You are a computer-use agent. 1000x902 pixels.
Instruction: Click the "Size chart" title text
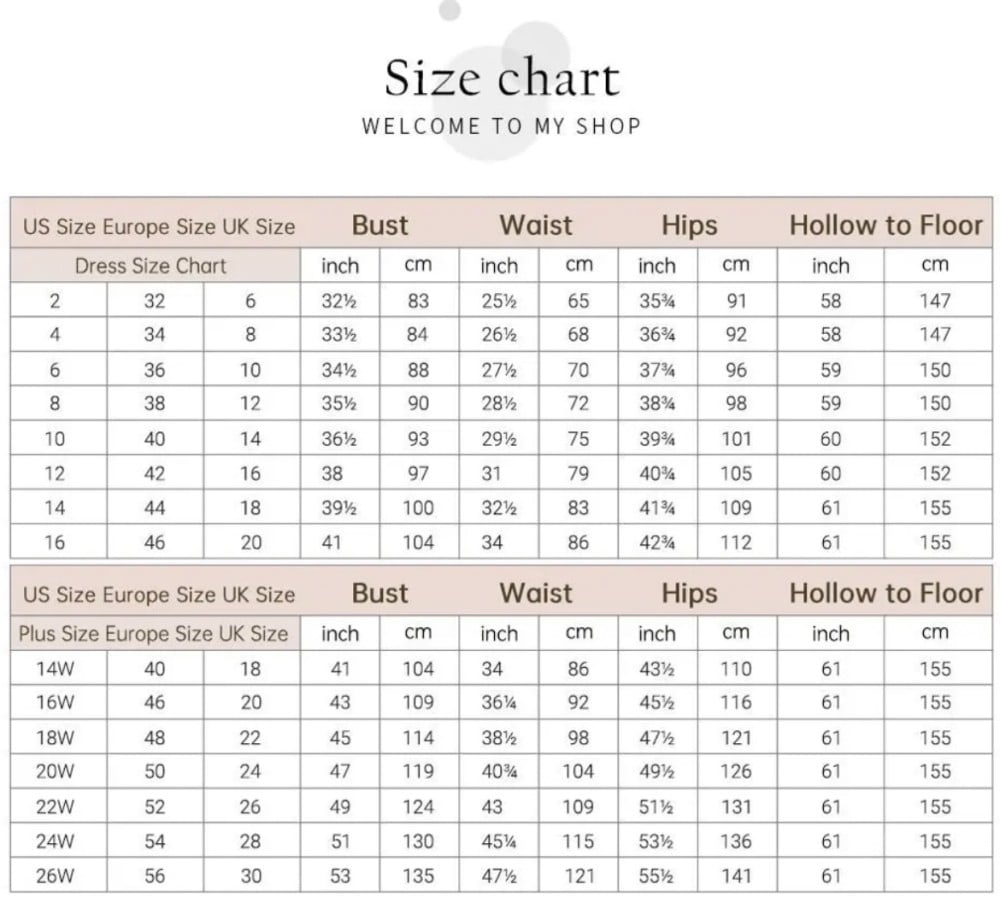502,78
